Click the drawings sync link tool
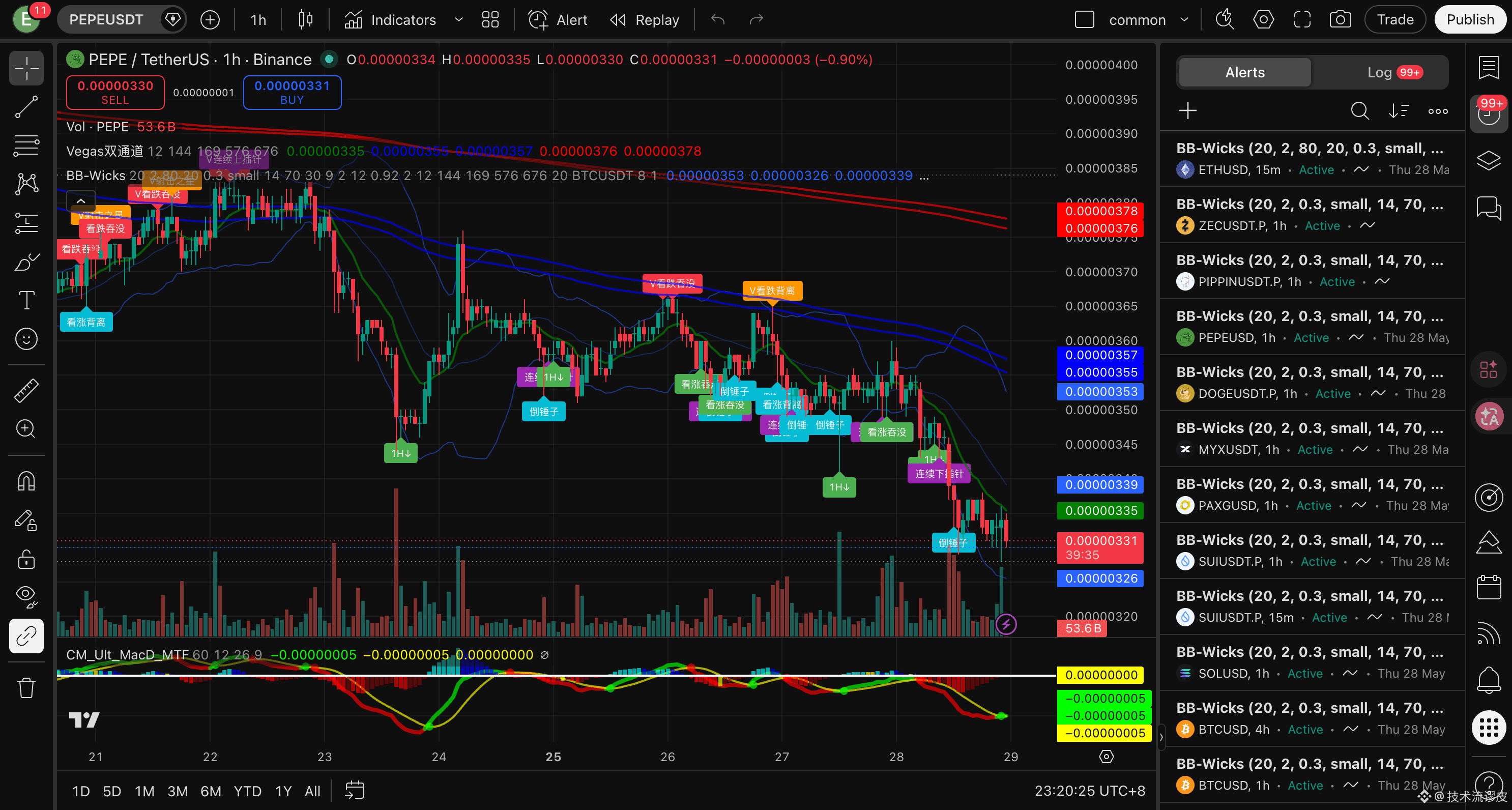The height and width of the screenshot is (810, 1512). (26, 635)
